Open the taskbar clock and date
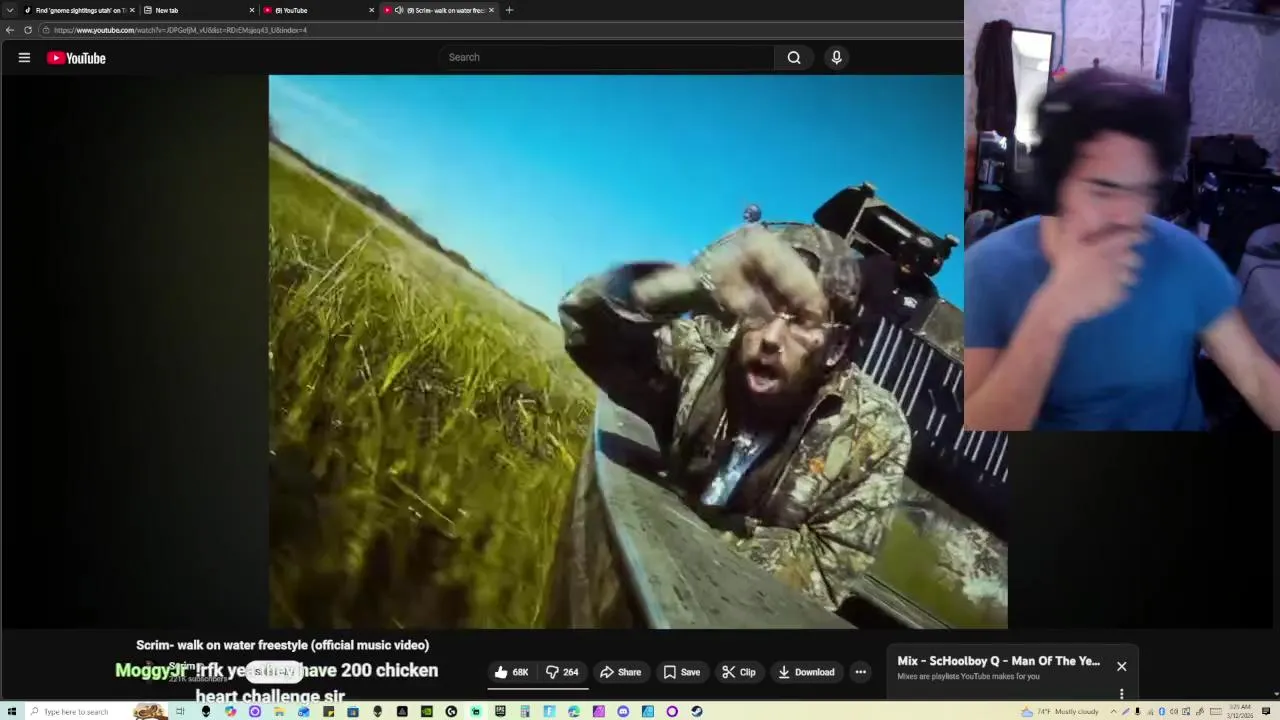Image resolution: width=1280 pixels, height=720 pixels. [x=1241, y=711]
